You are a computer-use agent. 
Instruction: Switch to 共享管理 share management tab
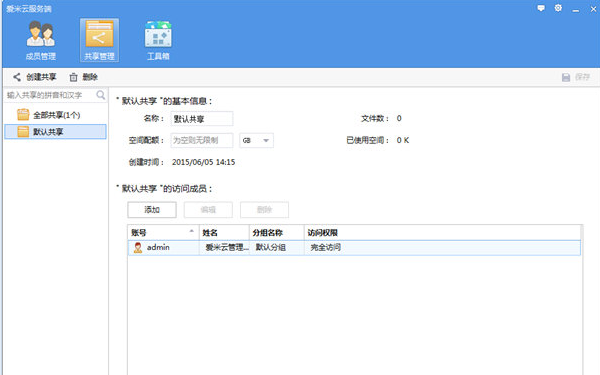pyautogui.click(x=99, y=40)
